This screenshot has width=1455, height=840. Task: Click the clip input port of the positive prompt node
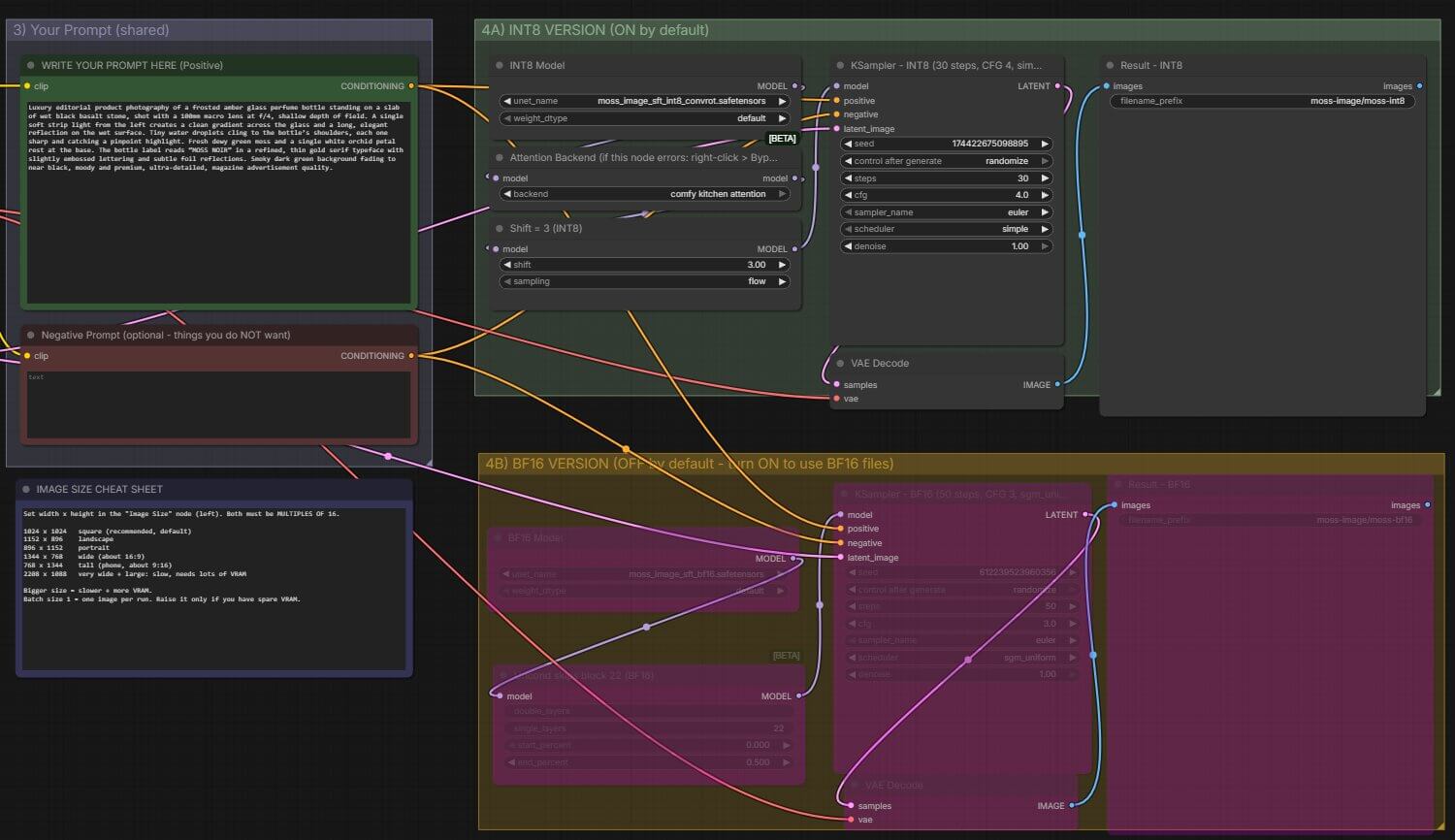(27, 86)
